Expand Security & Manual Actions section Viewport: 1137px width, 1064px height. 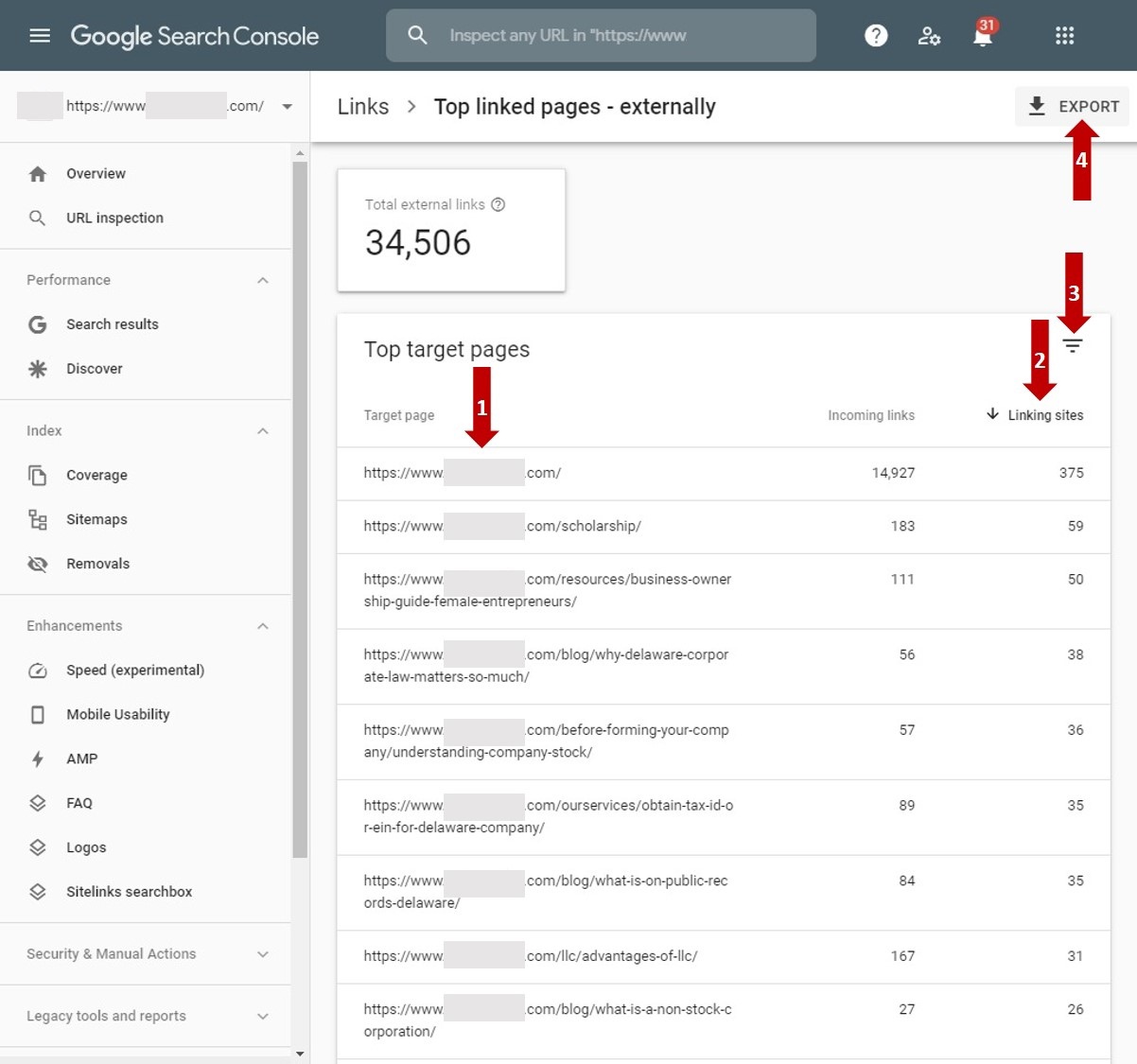[263, 954]
